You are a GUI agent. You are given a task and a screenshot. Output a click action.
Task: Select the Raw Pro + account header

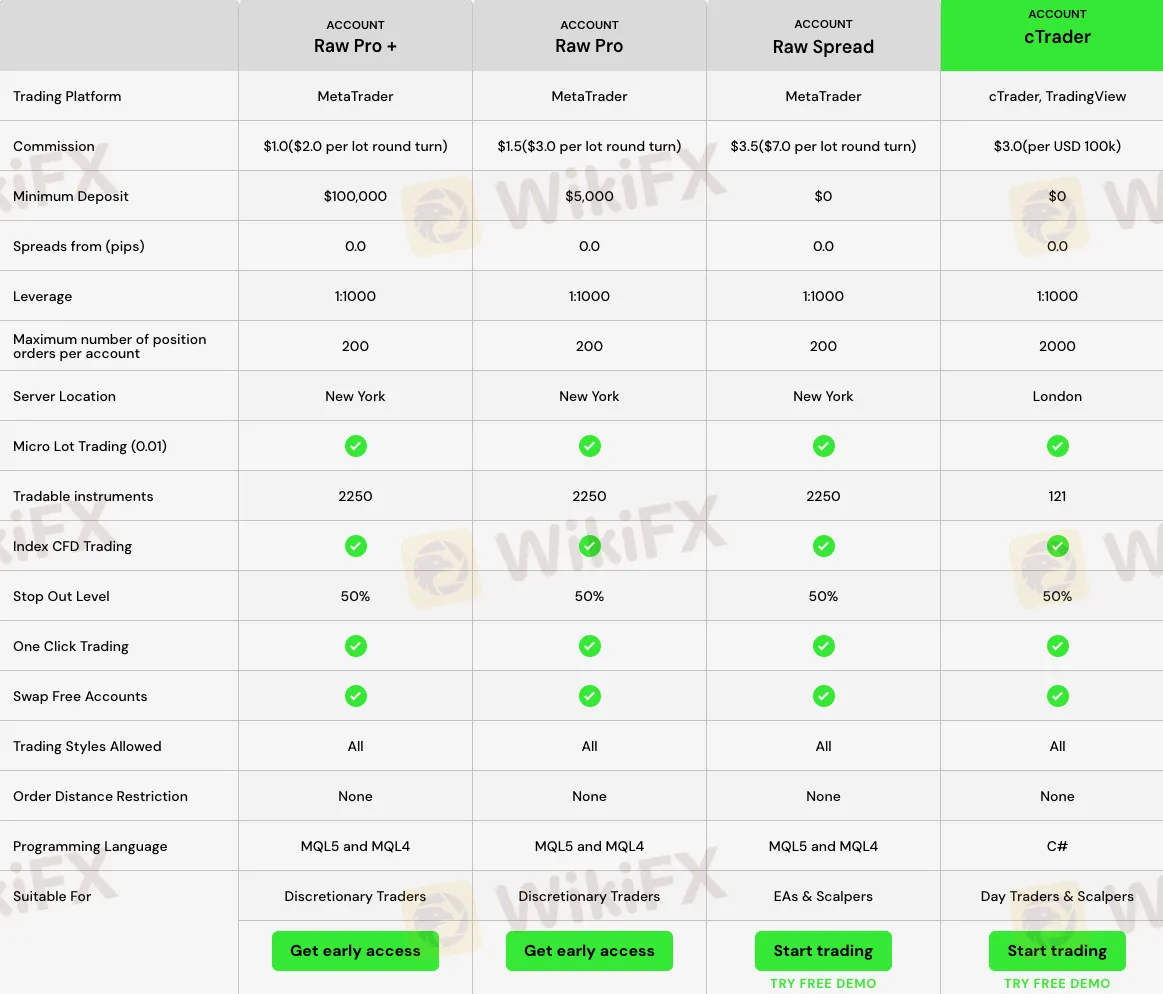[x=355, y=37]
